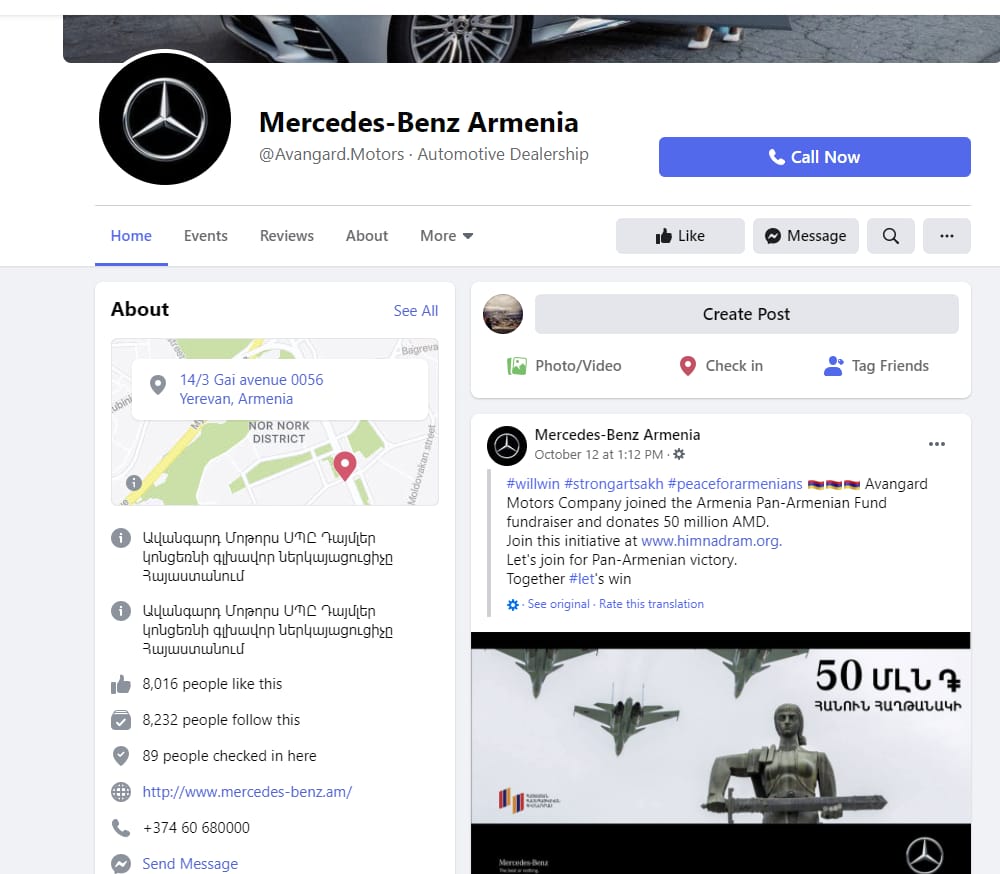This screenshot has height=874, width=1000.
Task: Open the mercedes-benz.am website link
Action: click(247, 792)
